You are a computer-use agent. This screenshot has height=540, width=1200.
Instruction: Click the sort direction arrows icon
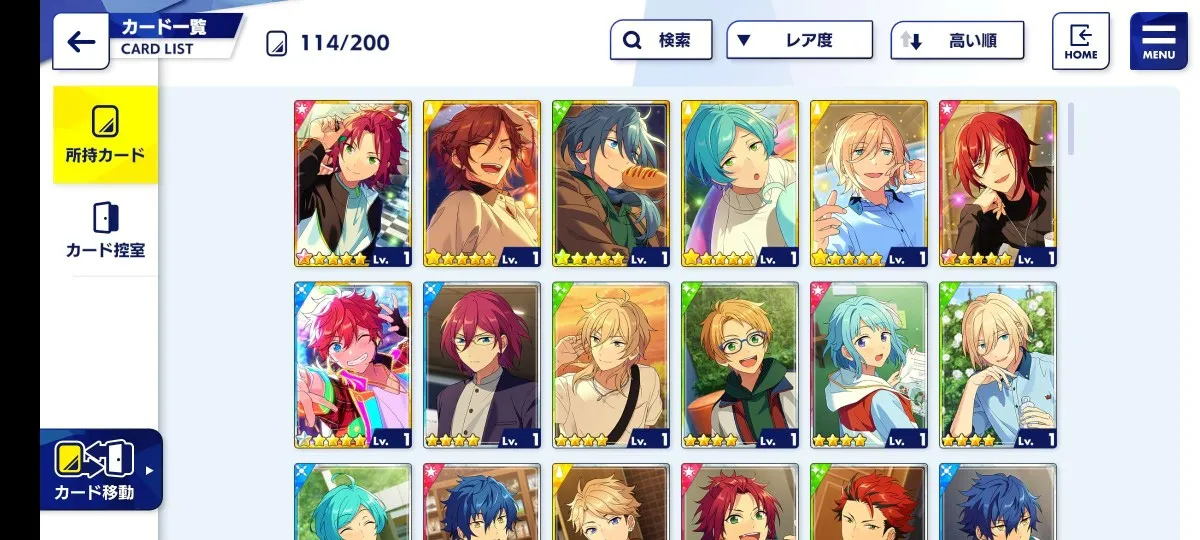[910, 41]
